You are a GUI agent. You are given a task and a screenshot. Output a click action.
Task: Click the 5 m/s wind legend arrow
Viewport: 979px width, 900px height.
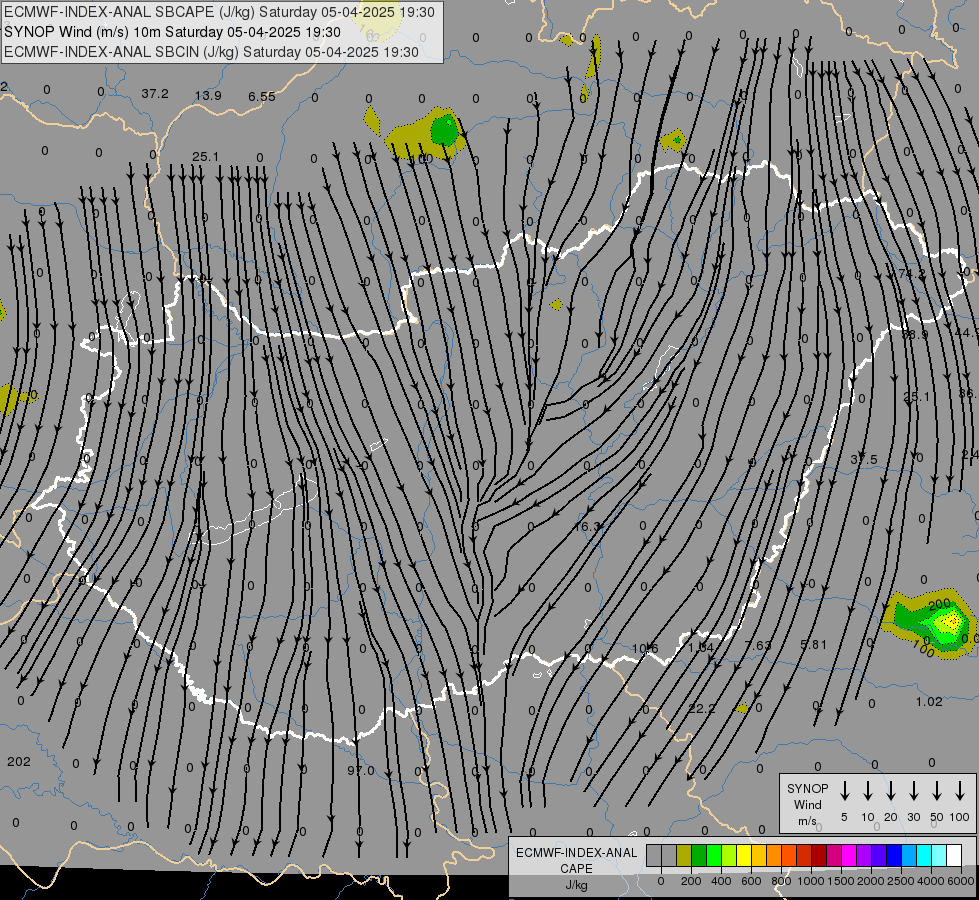(x=845, y=791)
